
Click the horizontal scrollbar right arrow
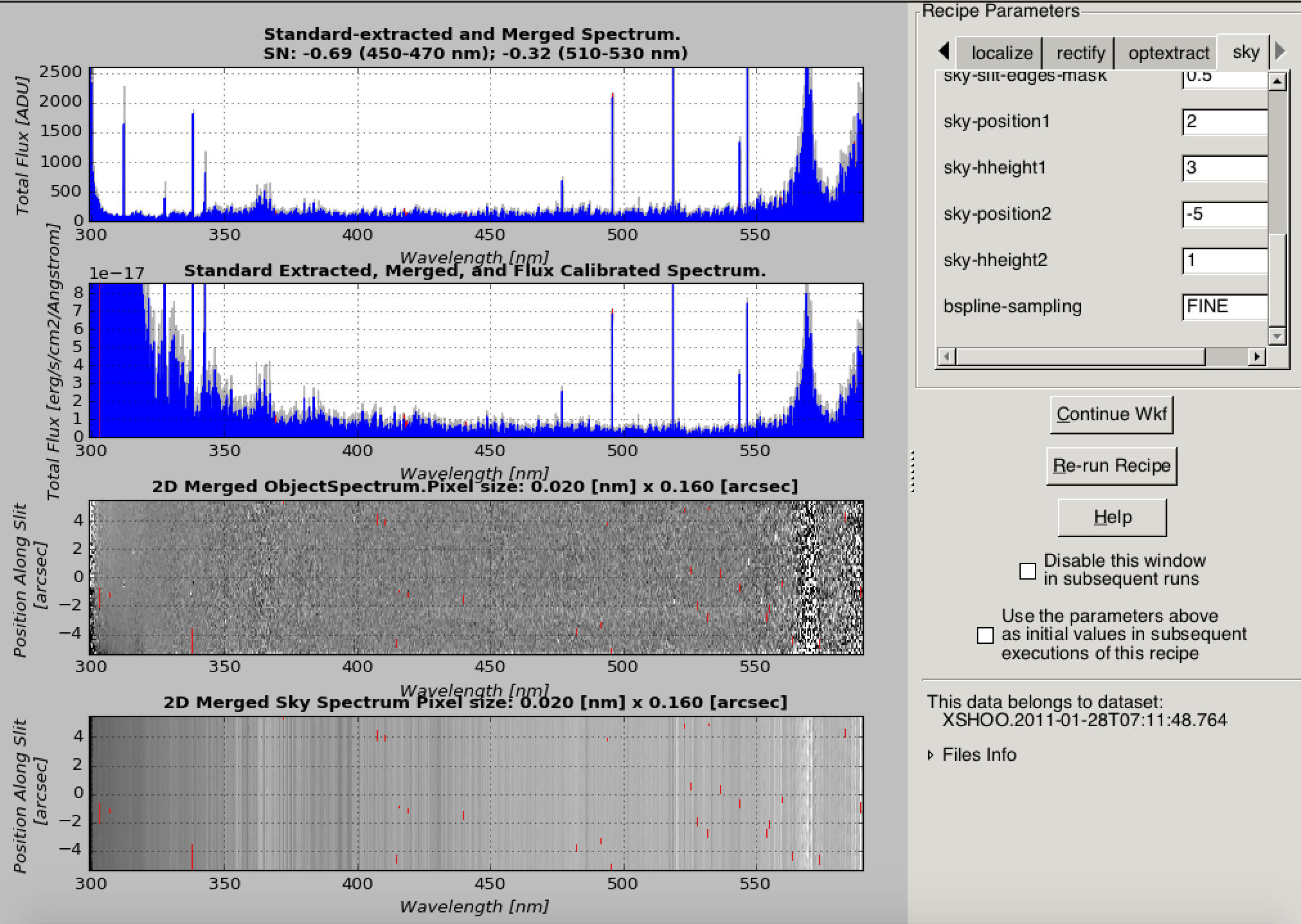pos(1257,357)
